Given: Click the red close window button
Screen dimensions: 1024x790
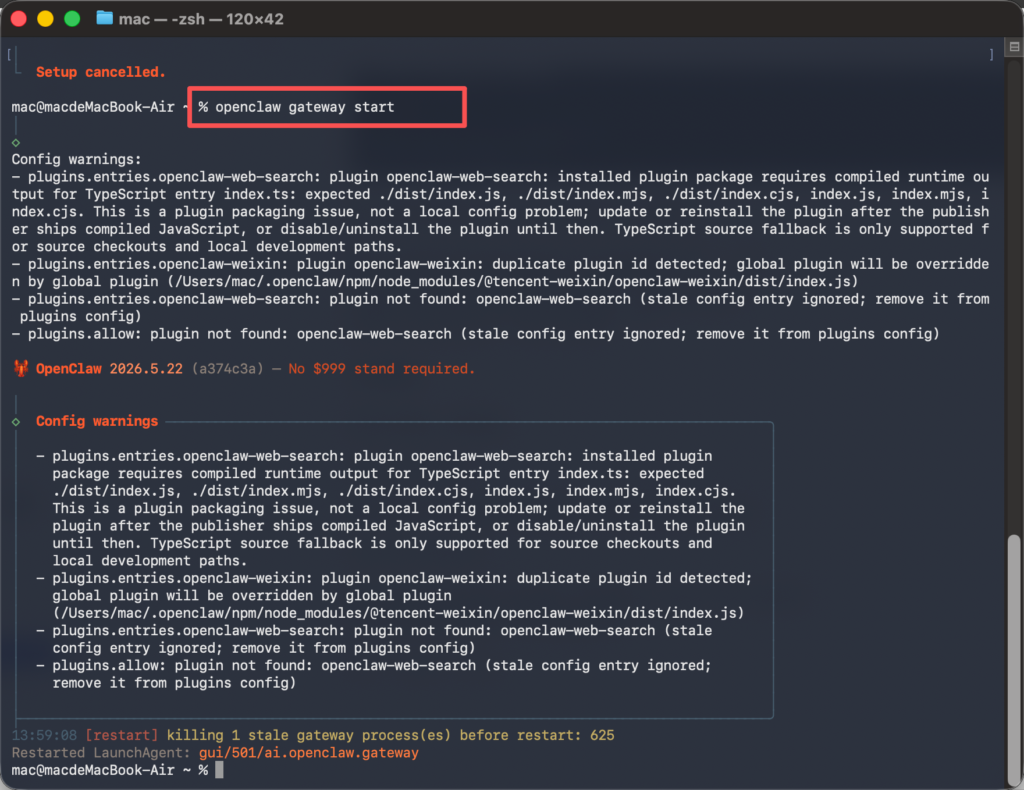Looking at the screenshot, I should [18, 19].
